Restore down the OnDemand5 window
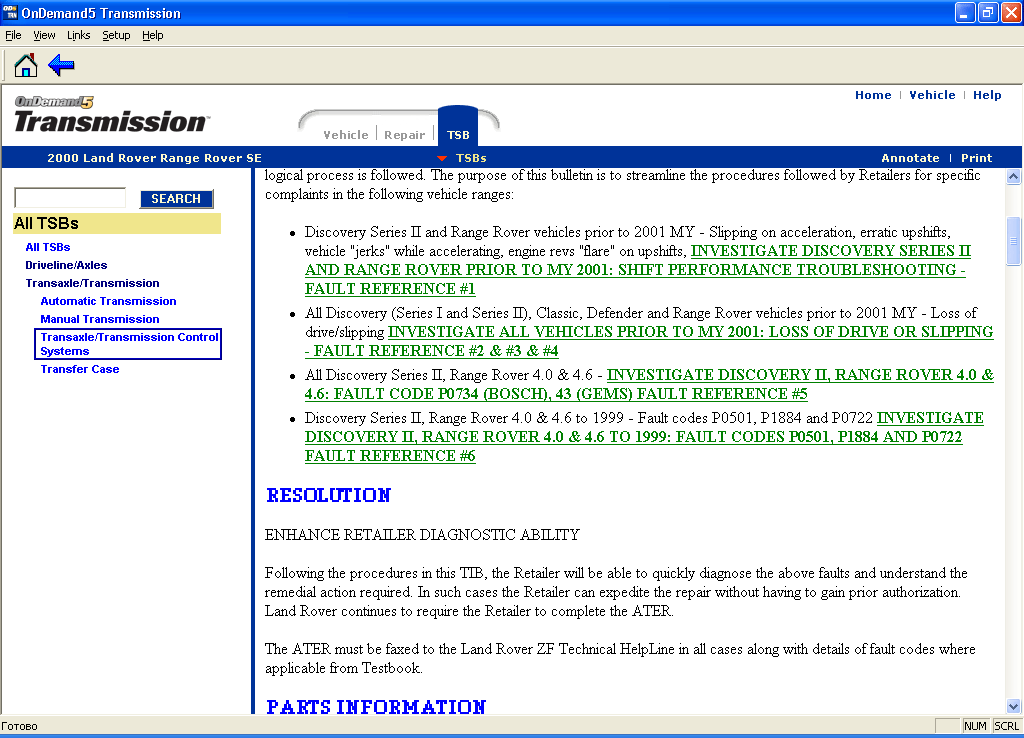This screenshot has width=1024, height=738. (987, 12)
